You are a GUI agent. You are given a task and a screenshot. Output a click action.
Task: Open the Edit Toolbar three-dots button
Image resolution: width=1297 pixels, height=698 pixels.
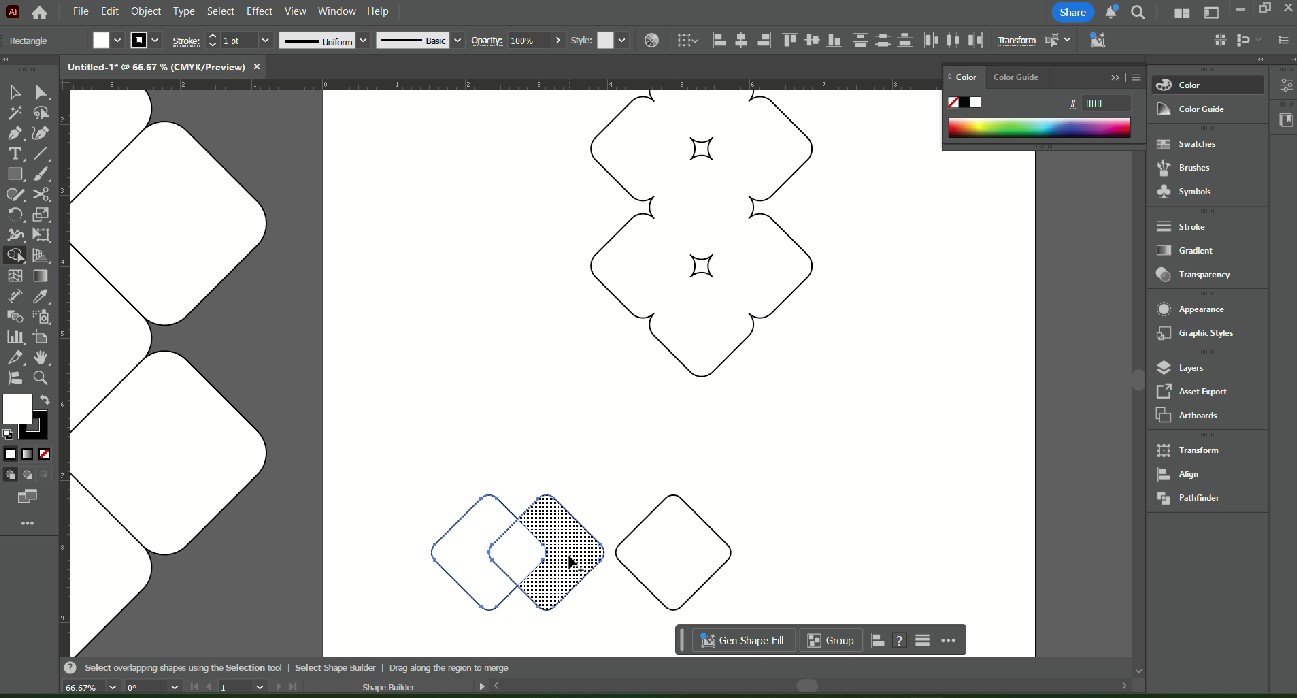tap(27, 523)
